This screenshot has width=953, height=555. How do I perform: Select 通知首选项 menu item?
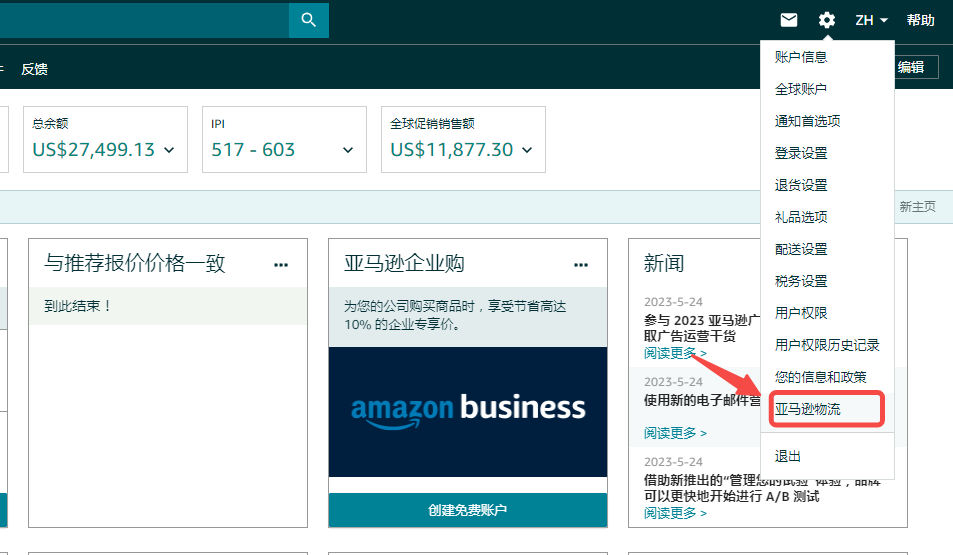point(808,121)
